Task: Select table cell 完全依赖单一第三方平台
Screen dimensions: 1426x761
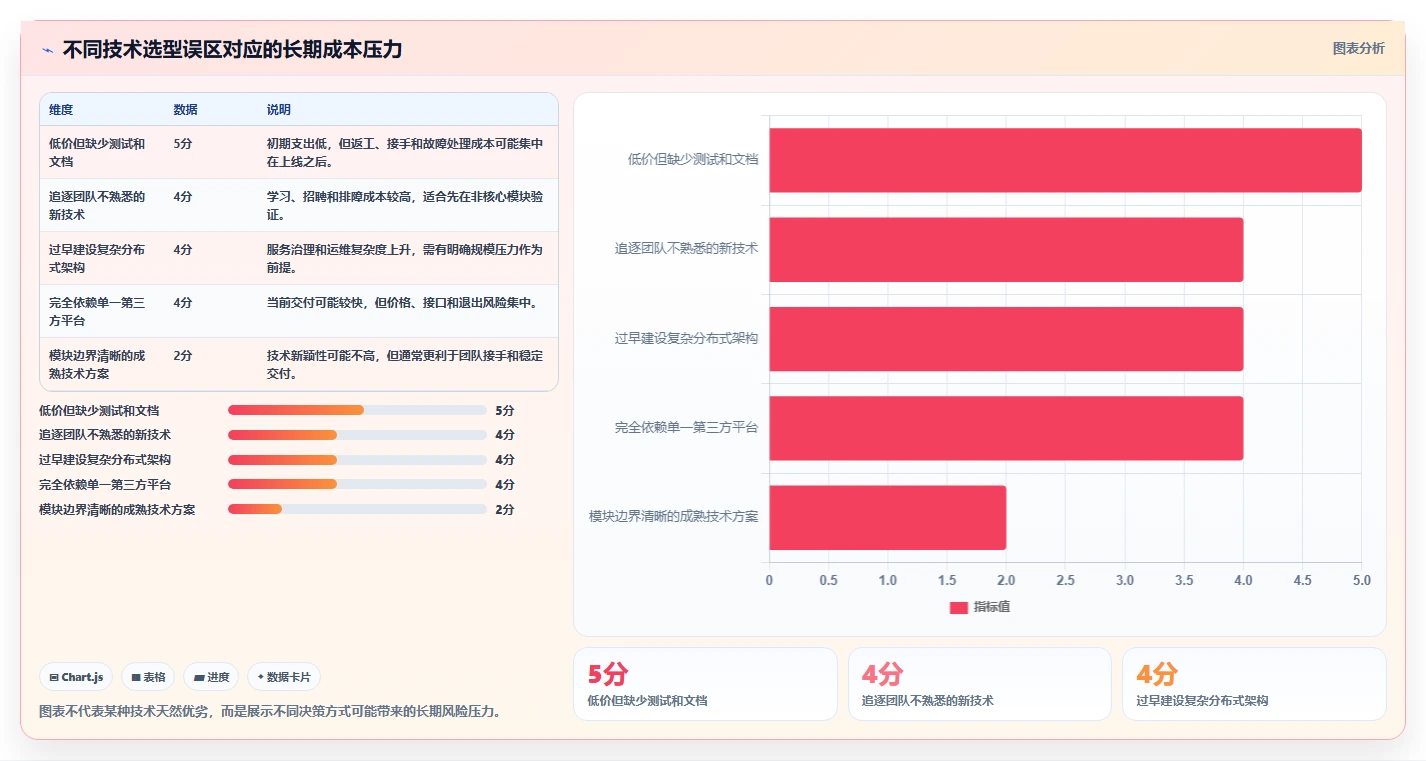Action: 100,311
